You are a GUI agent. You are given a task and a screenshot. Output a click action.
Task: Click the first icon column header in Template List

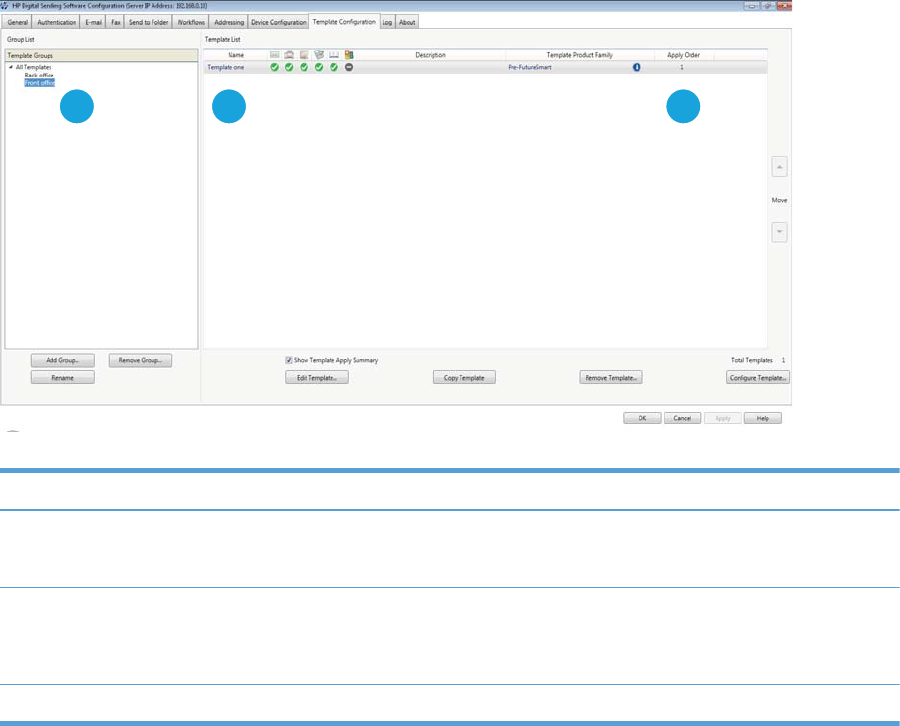[x=274, y=55]
